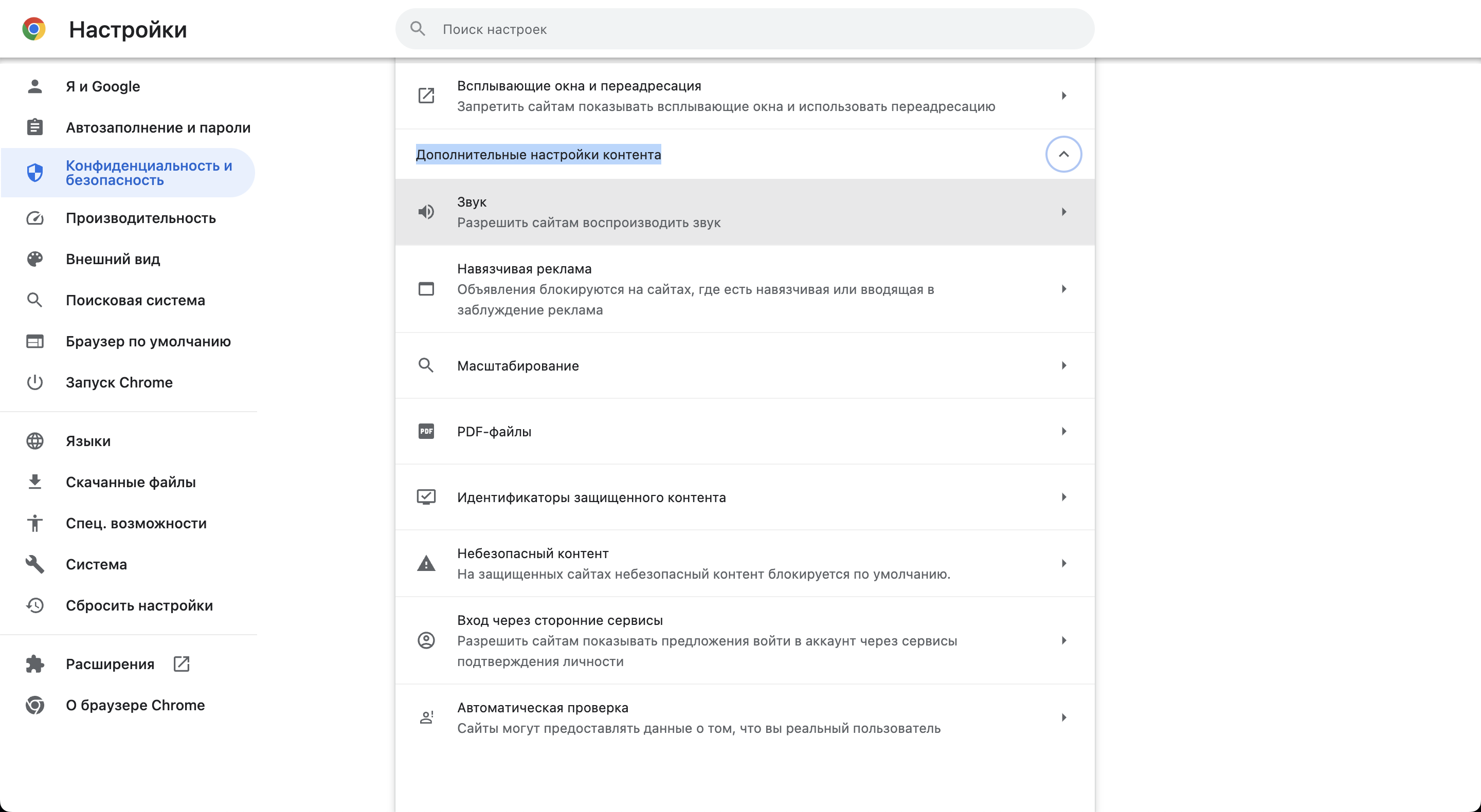Click the puzzle piece icon for Расширения
1481x812 pixels.
pyautogui.click(x=35, y=664)
